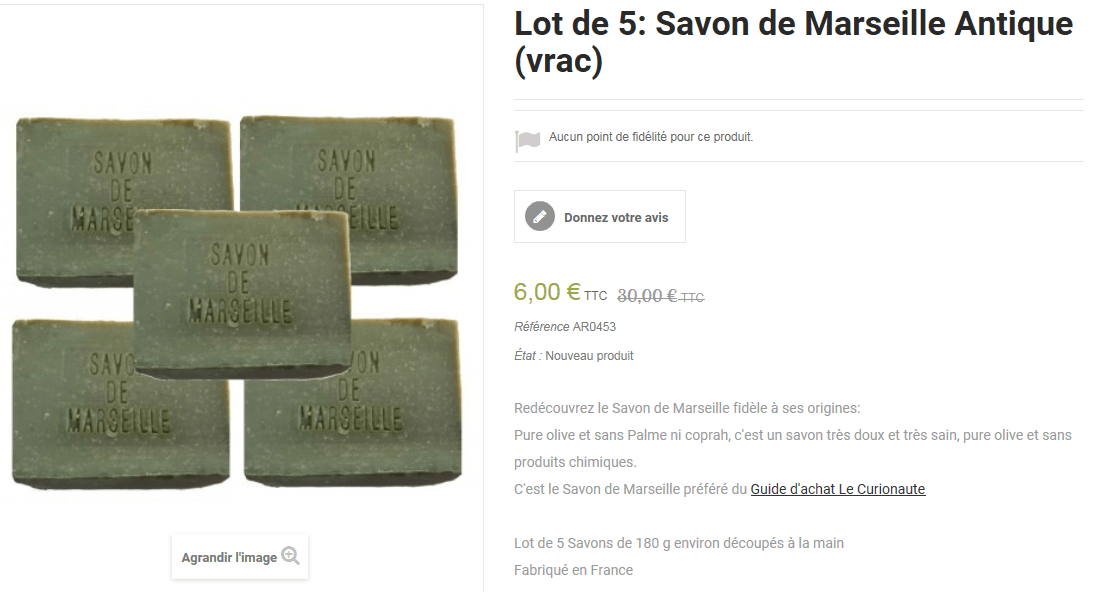Open the Donnez votre avis review button
1096x592 pixels.
(x=600, y=217)
